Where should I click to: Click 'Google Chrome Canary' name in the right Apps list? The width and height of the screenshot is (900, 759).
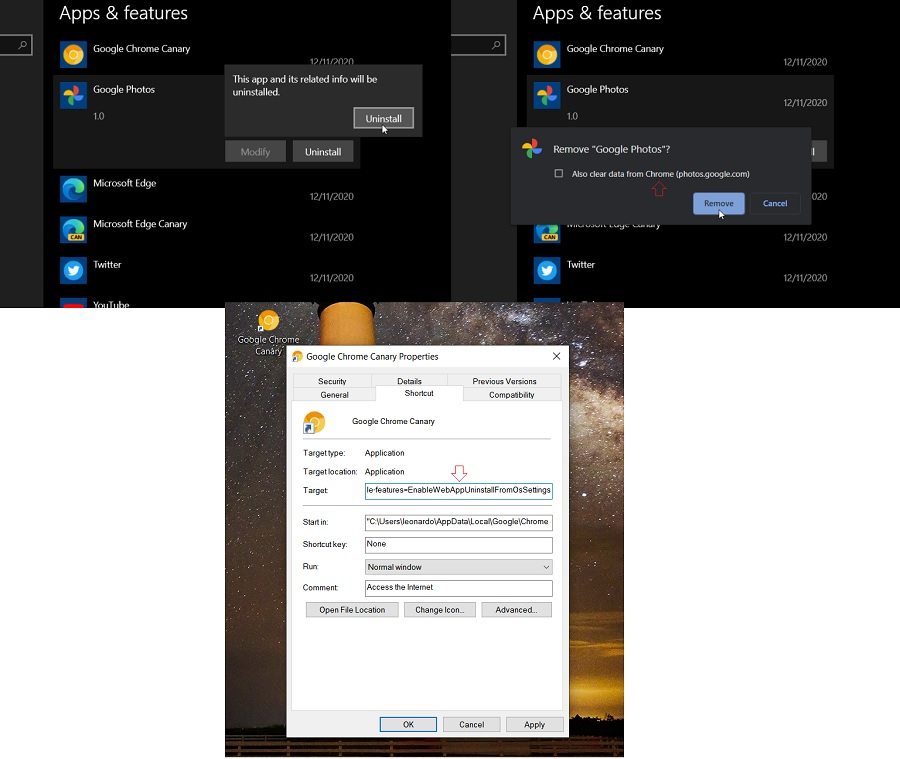[x=615, y=49]
